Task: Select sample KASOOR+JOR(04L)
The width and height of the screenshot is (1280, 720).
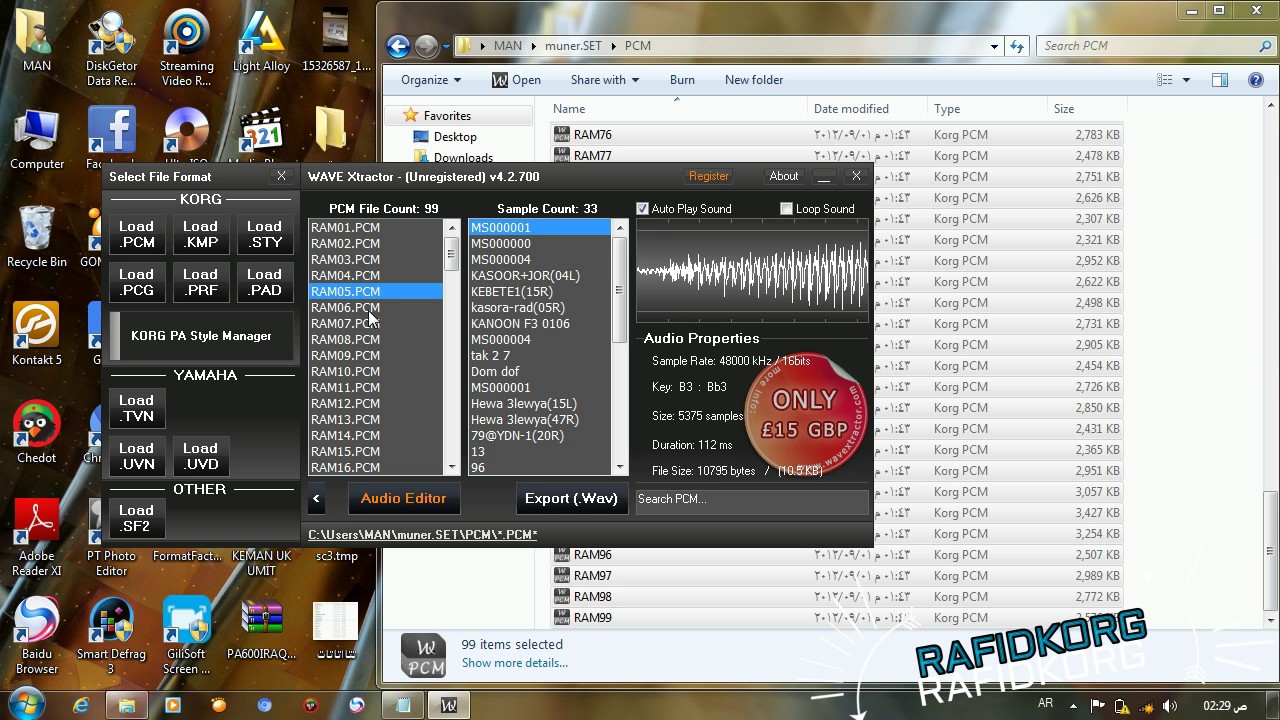Action: point(540,275)
